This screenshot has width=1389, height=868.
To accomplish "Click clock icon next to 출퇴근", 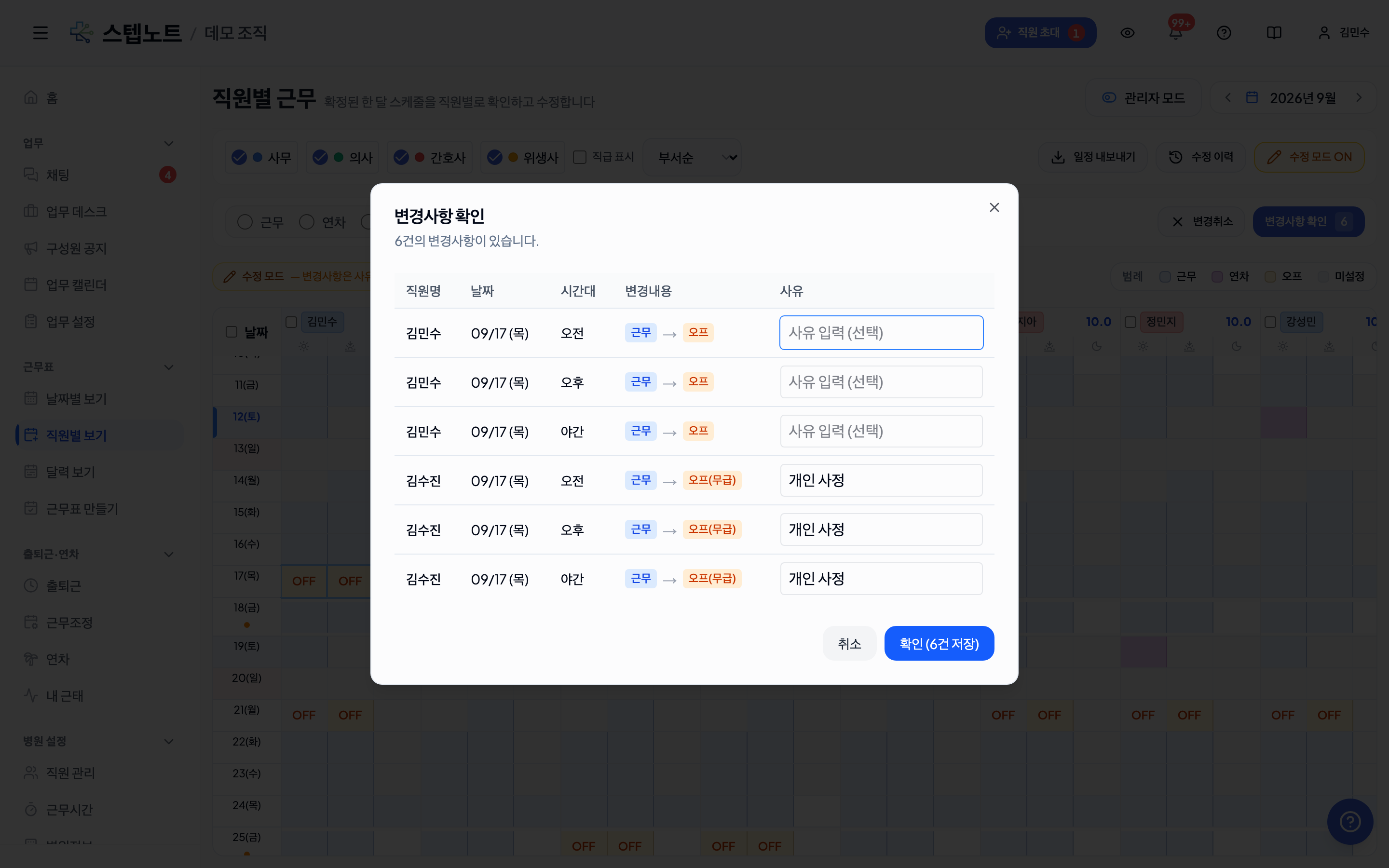I will click(x=31, y=585).
